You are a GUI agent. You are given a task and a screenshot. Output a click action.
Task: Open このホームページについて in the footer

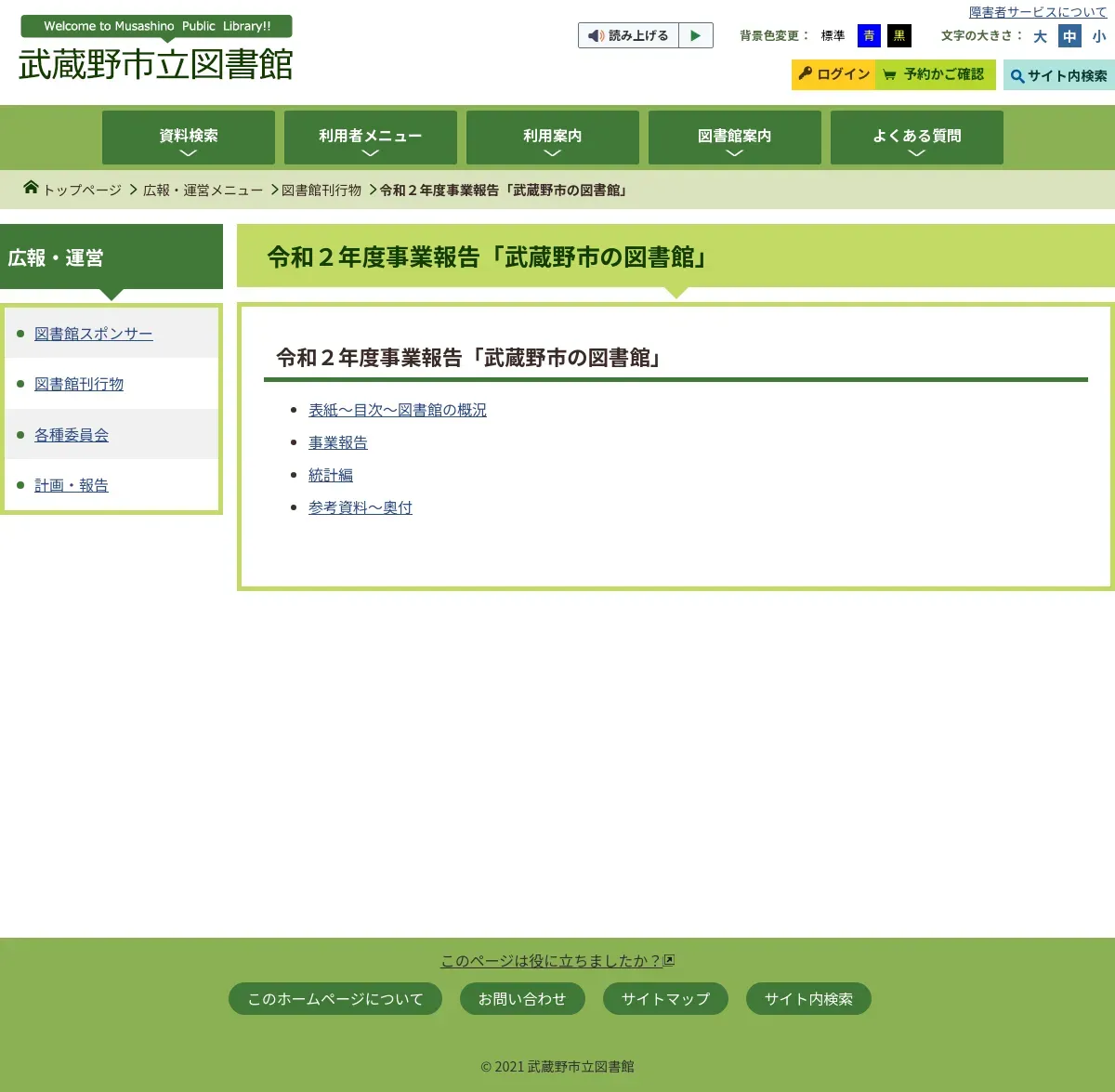[x=335, y=999]
